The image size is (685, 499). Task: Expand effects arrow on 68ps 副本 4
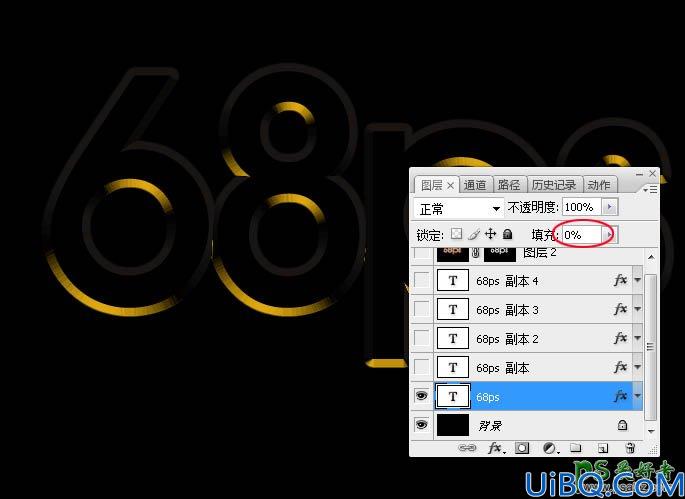tap(637, 280)
